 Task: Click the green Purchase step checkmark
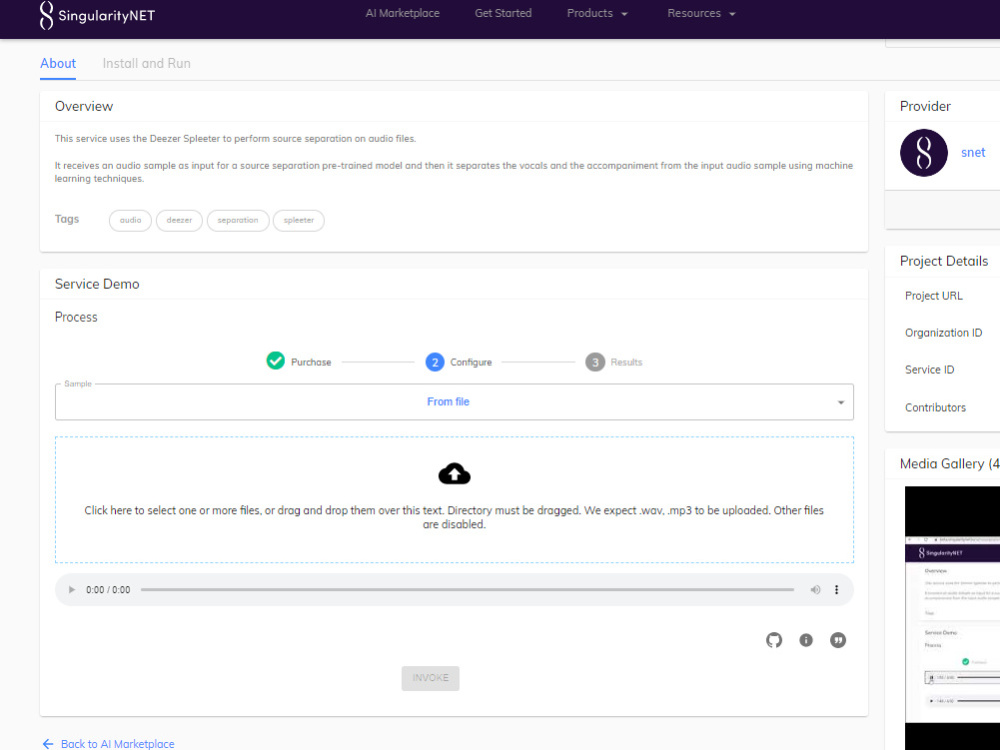pyautogui.click(x=276, y=361)
